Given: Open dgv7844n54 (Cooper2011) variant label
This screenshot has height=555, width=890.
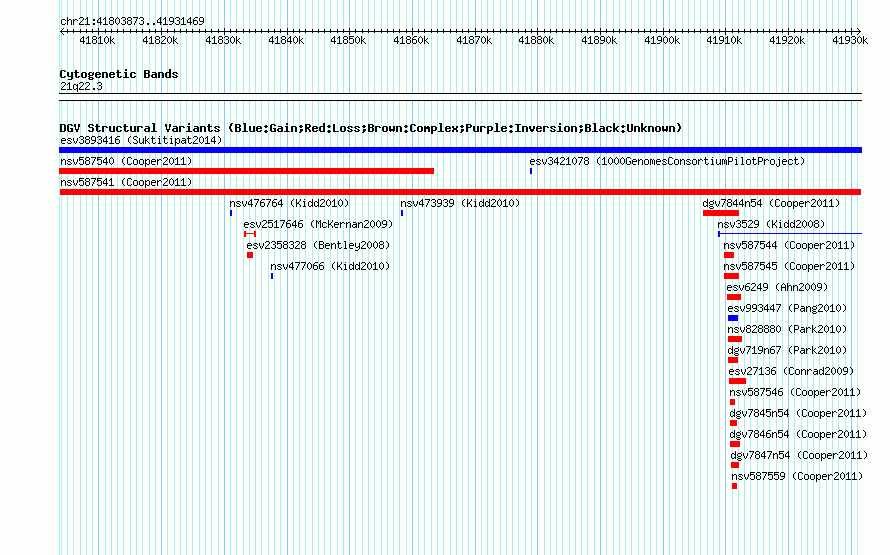Looking at the screenshot, I should point(771,203).
